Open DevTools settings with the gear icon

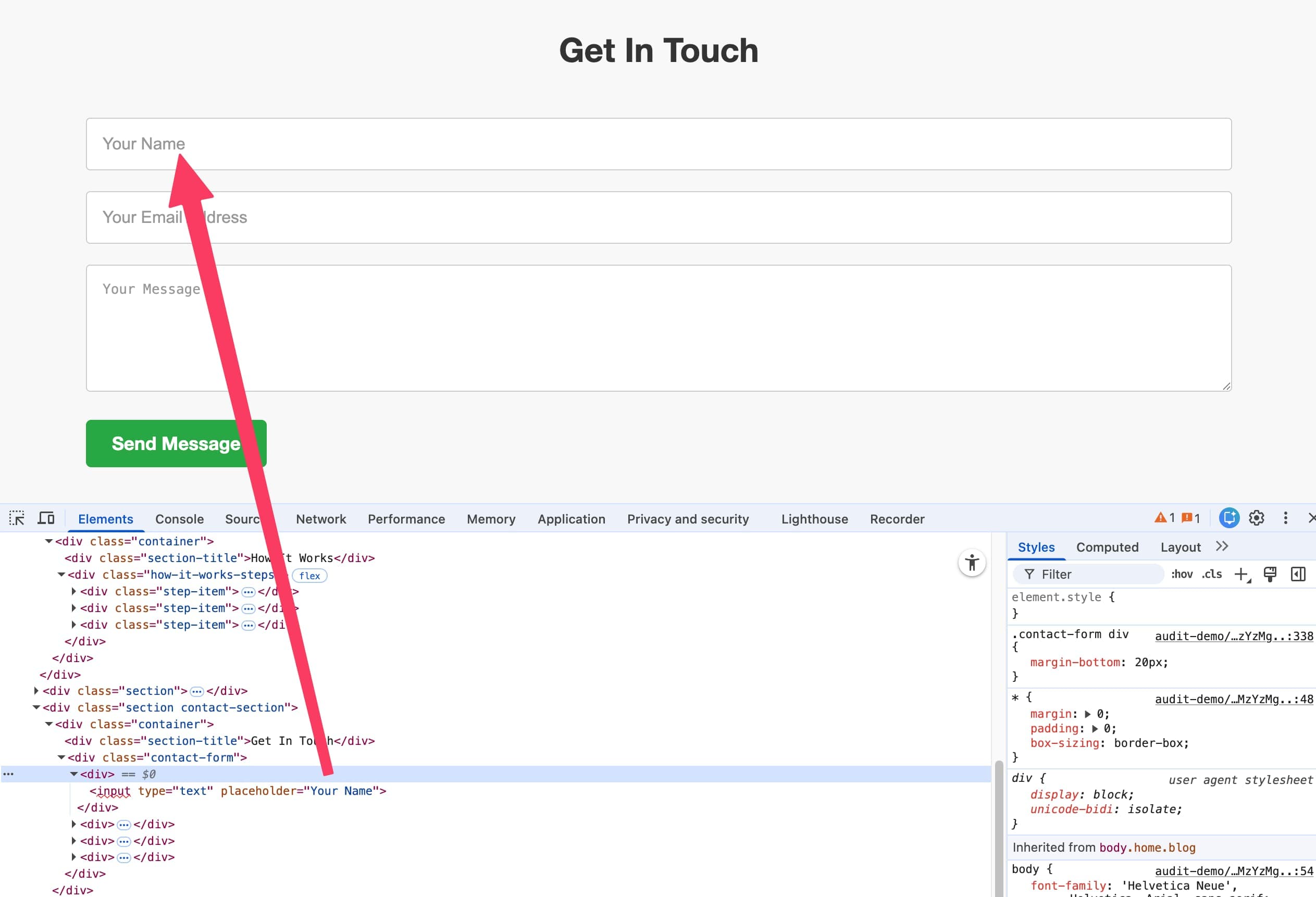point(1257,518)
